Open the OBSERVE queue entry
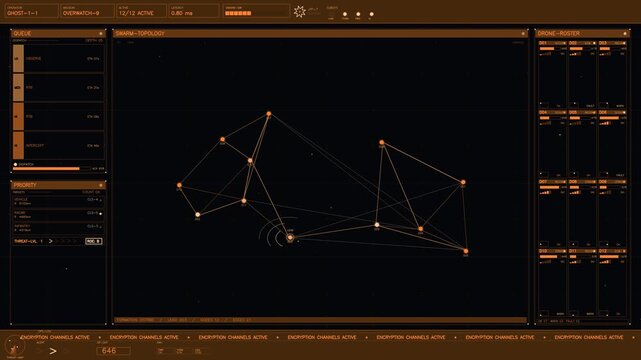Image resolution: width=641 pixels, height=360 pixels. pos(58,58)
